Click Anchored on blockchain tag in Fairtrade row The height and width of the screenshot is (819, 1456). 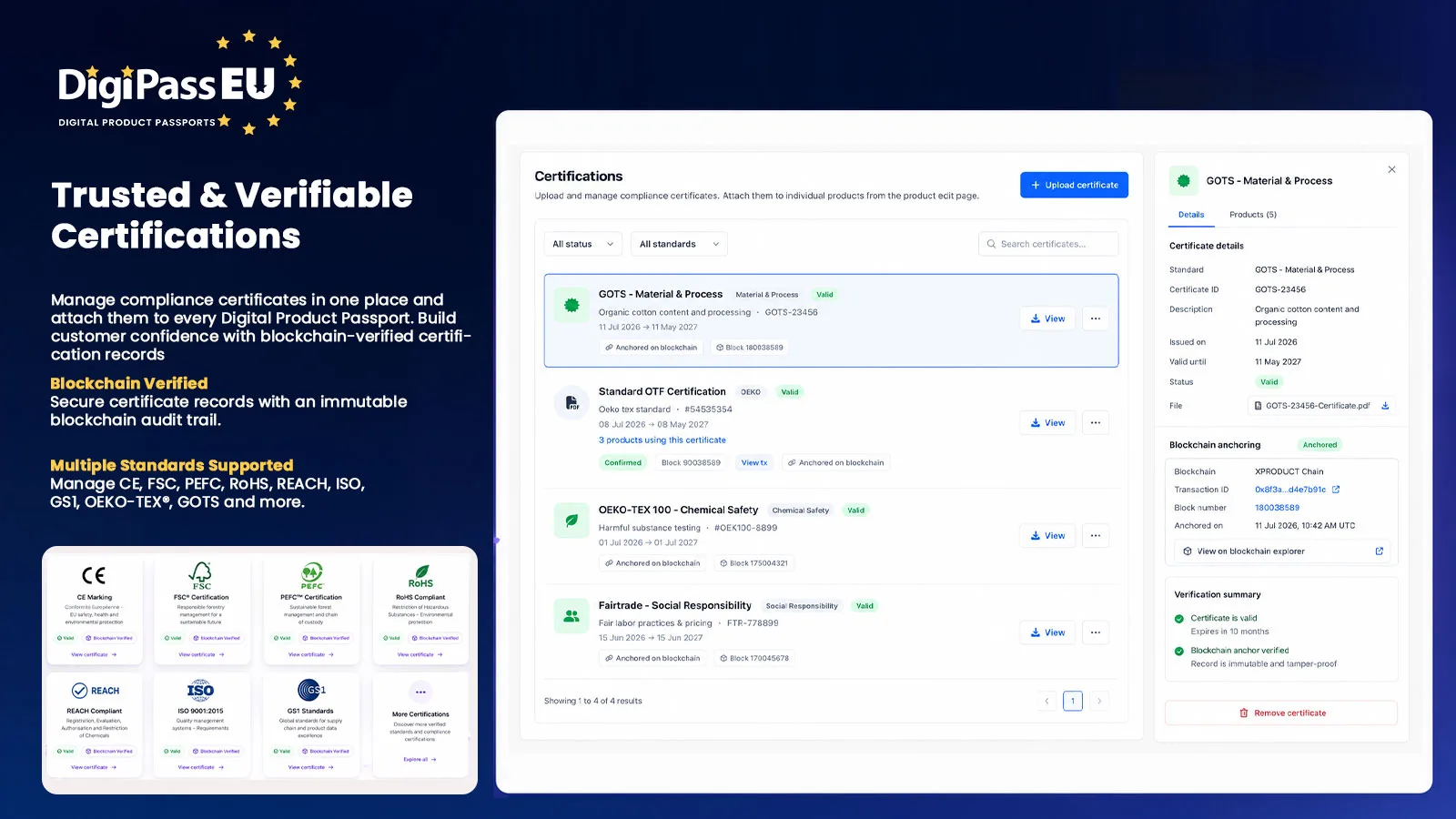[x=652, y=658]
